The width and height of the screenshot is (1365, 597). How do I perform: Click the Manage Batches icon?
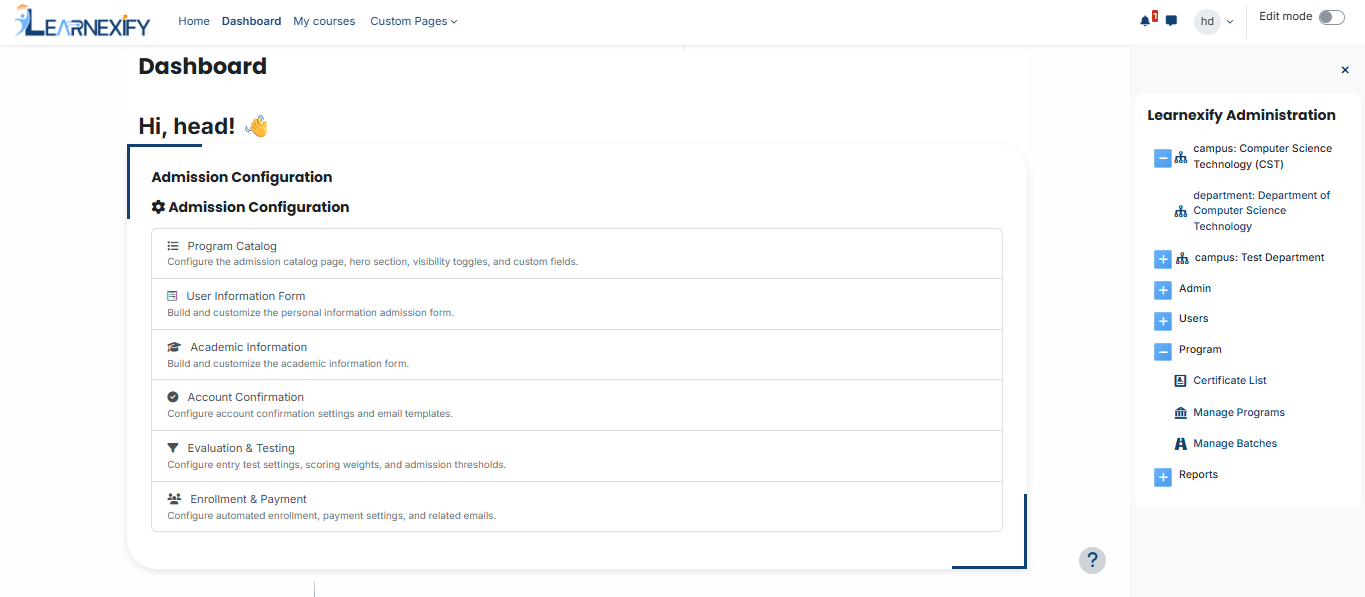1180,444
